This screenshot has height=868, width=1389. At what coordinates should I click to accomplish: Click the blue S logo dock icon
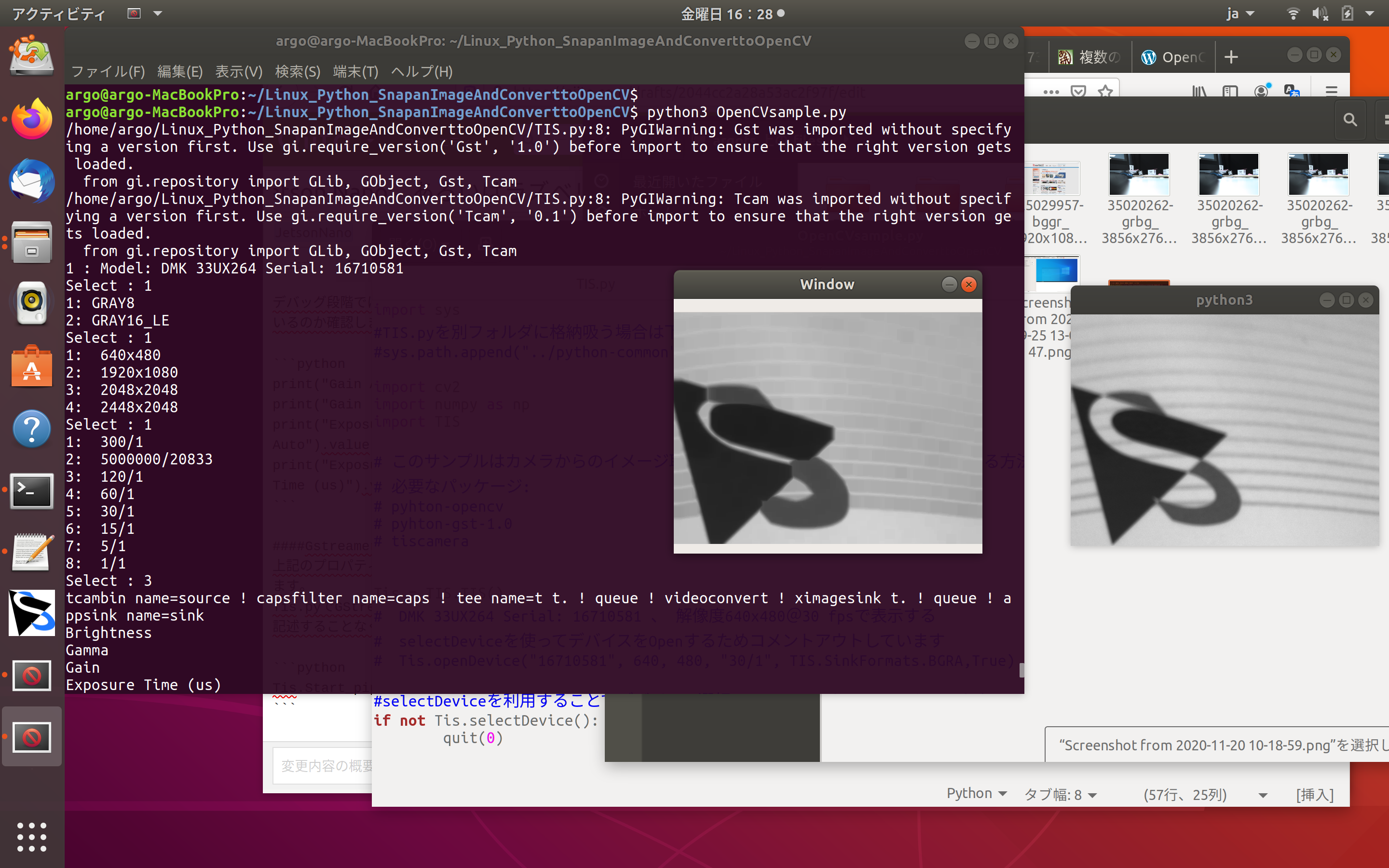pyautogui.click(x=31, y=613)
